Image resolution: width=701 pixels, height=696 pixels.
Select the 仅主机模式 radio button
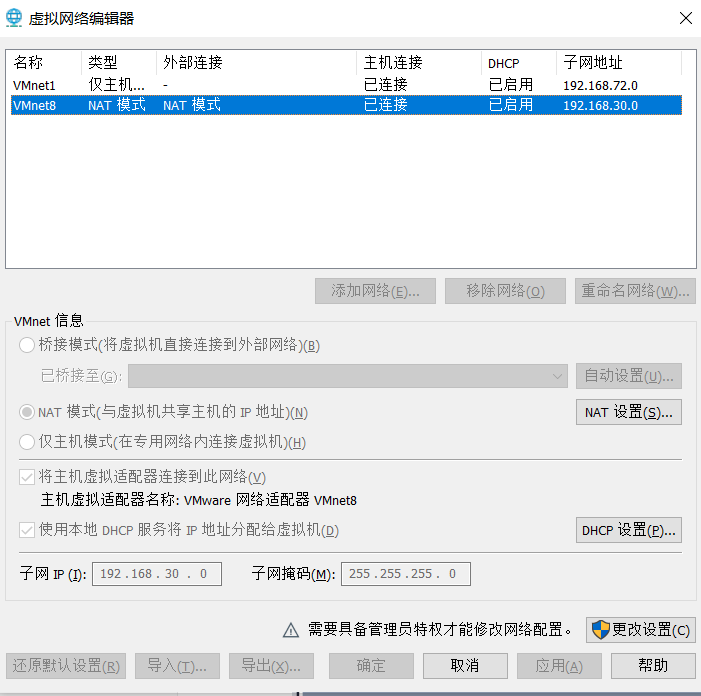point(27,442)
